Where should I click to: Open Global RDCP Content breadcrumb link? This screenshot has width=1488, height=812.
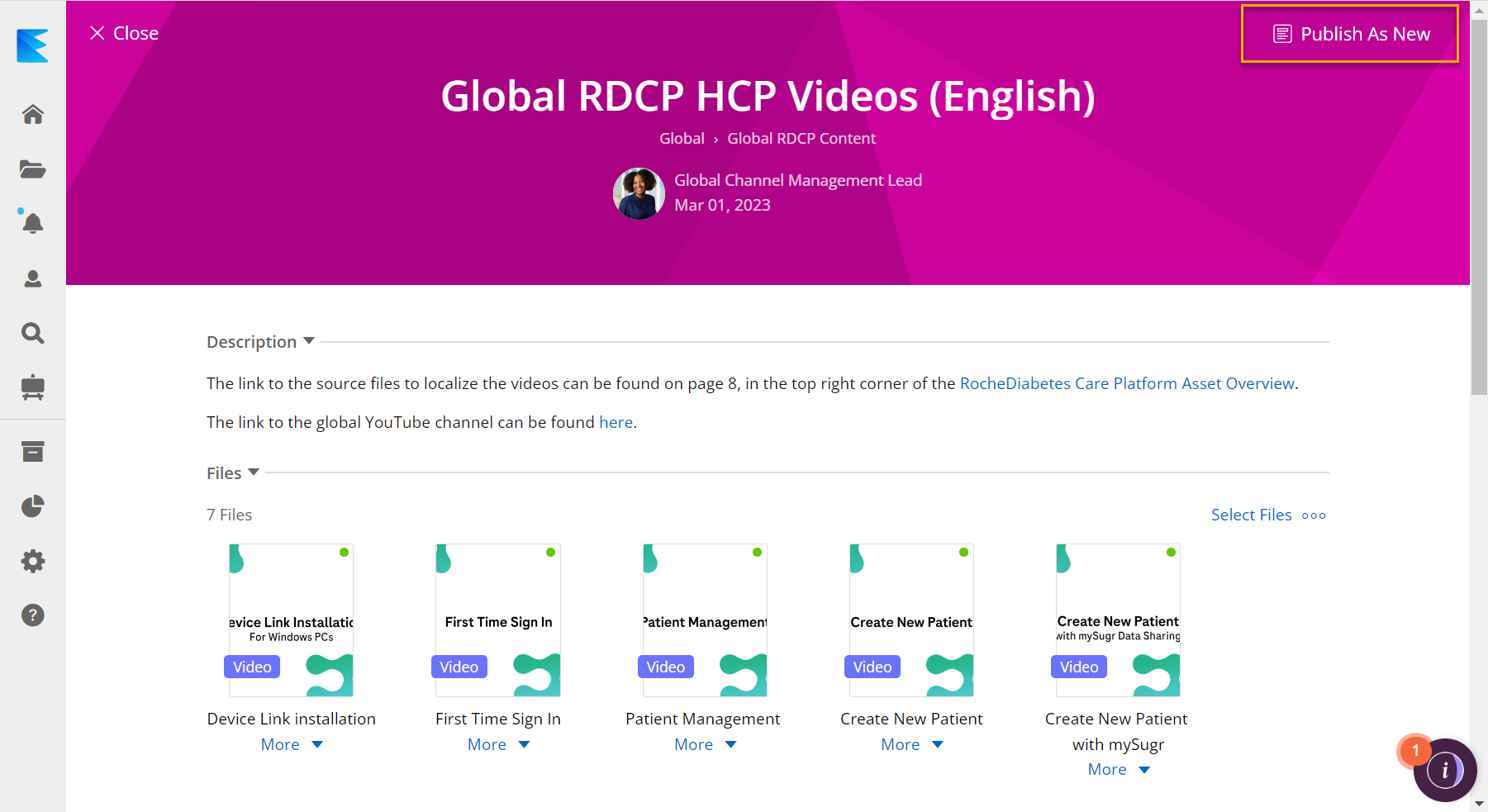point(801,138)
